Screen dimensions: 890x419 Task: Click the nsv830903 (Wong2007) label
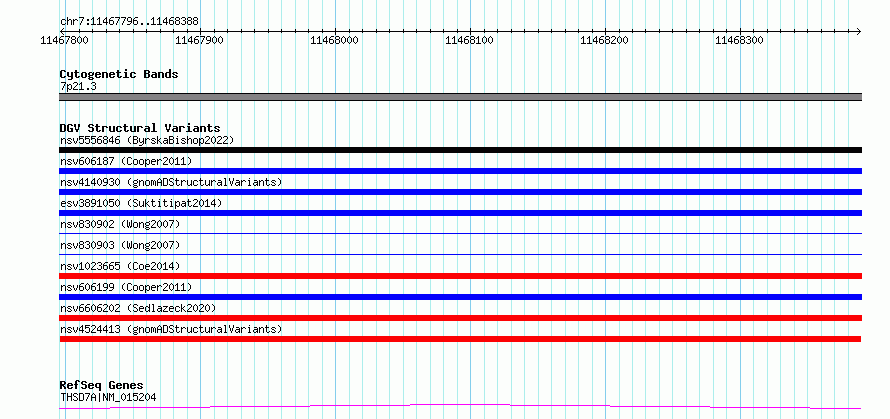[x=120, y=245]
